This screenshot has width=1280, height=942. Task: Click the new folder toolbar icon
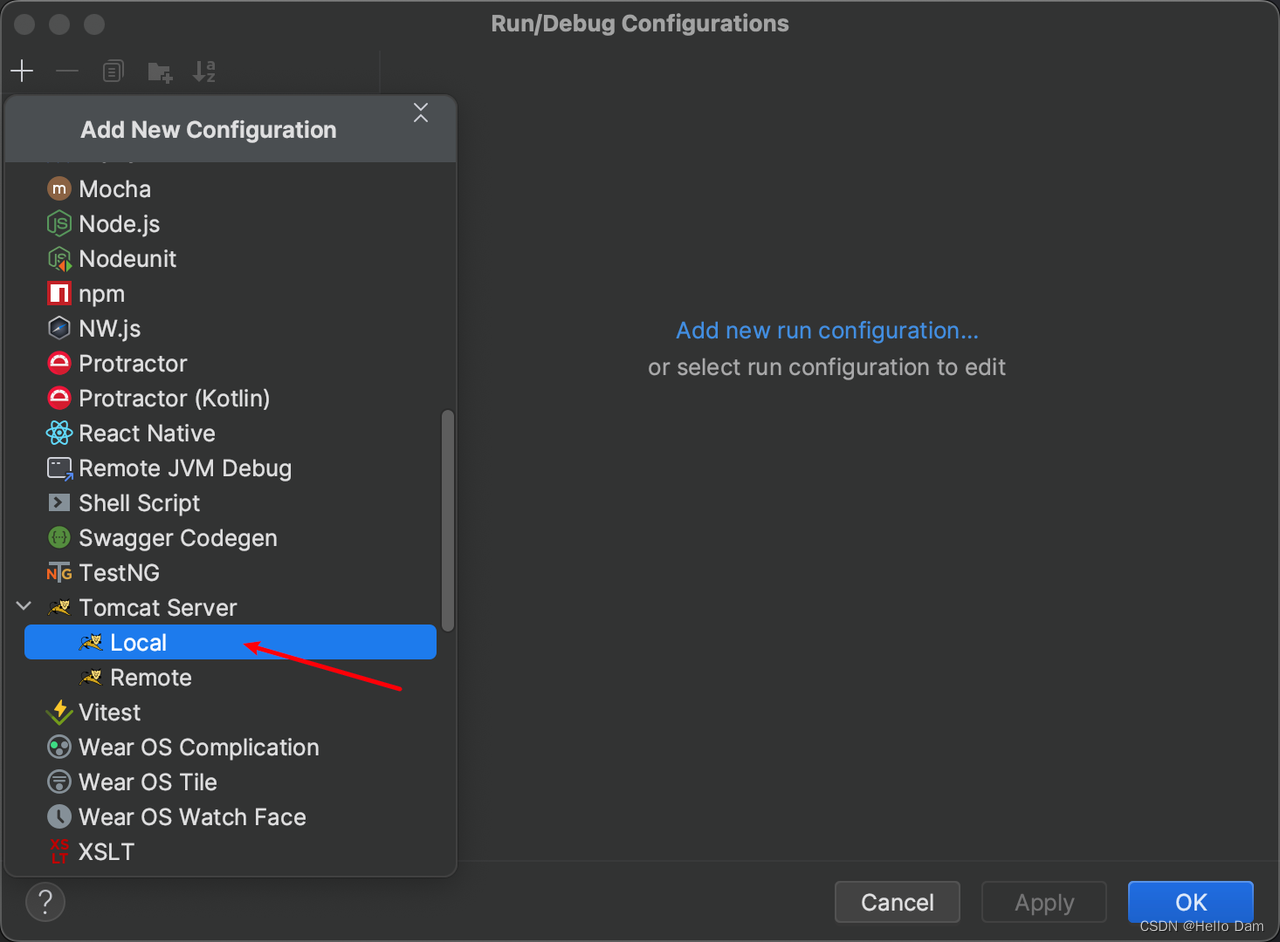[159, 71]
